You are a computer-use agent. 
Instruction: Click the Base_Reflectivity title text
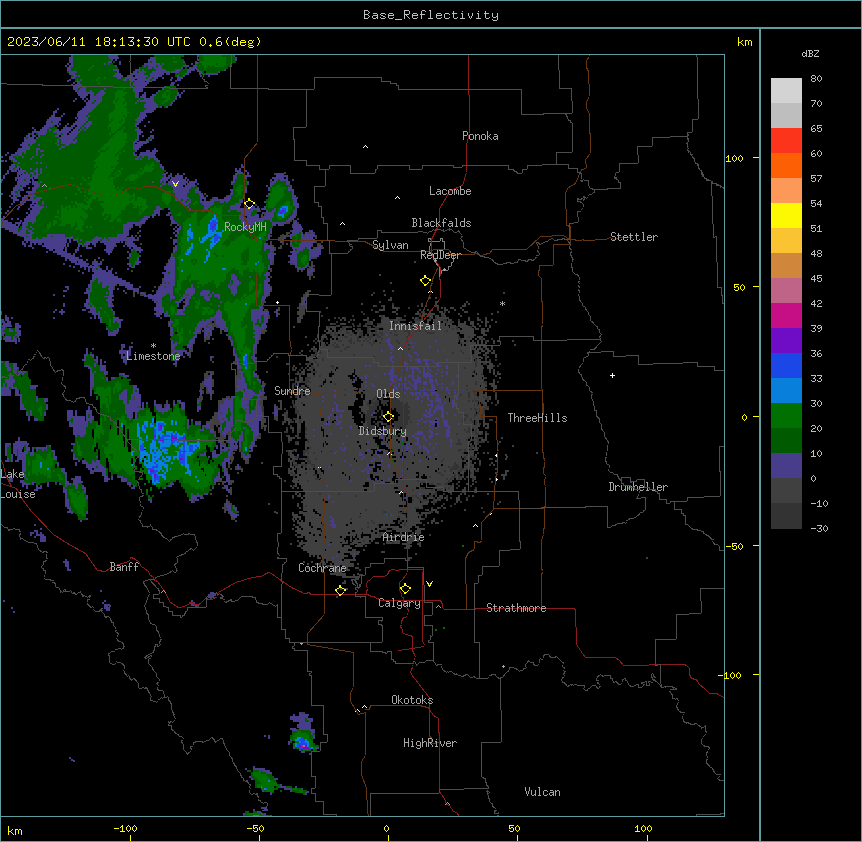(431, 15)
